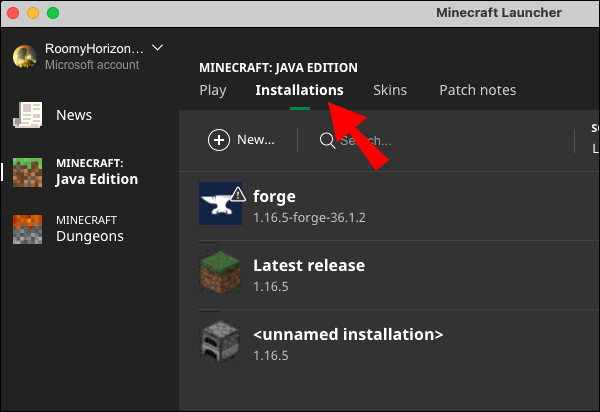Click the unnamed installation furnace icon
Viewport: 600px width, 412px height.
pos(221,342)
